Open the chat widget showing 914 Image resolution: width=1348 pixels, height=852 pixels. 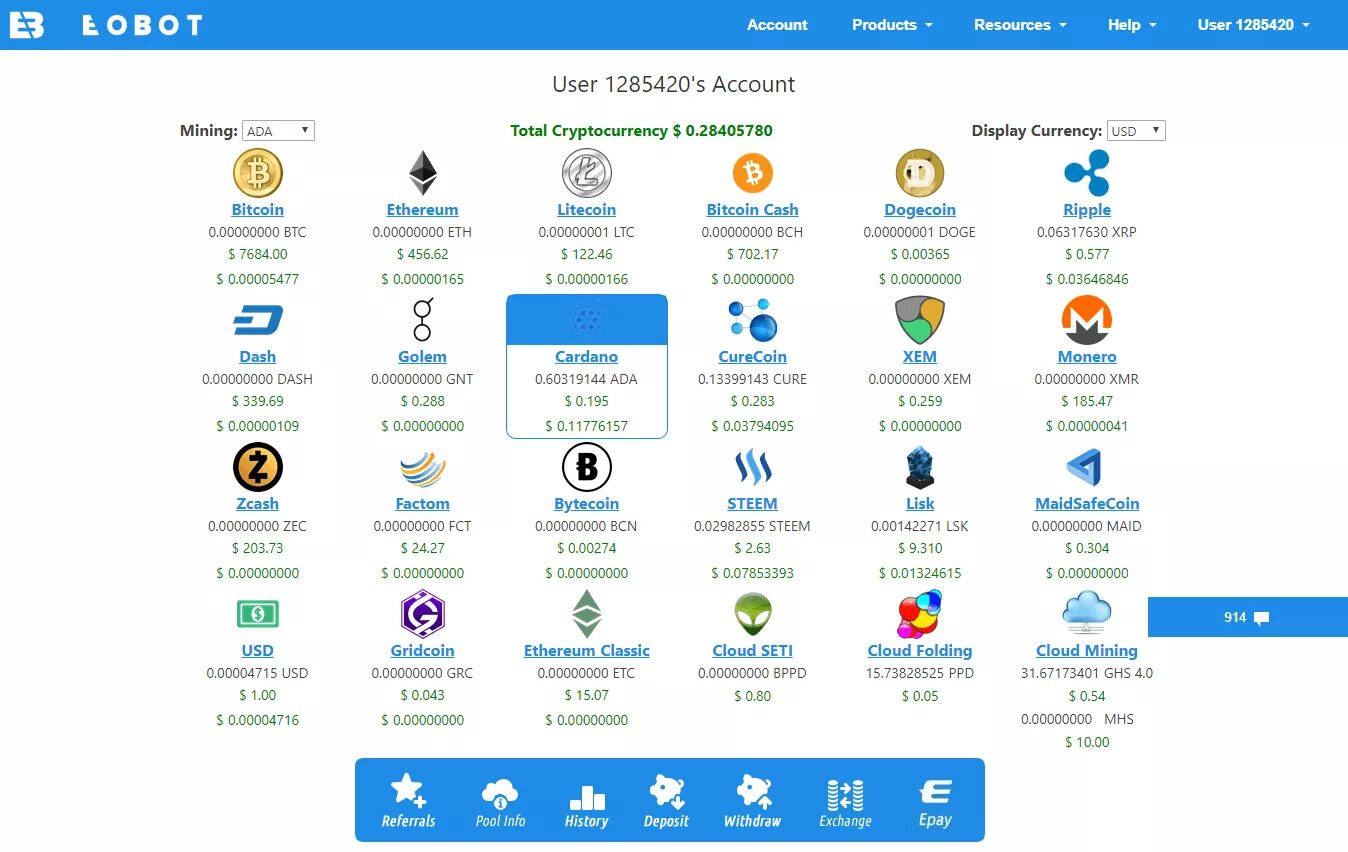(1248, 617)
